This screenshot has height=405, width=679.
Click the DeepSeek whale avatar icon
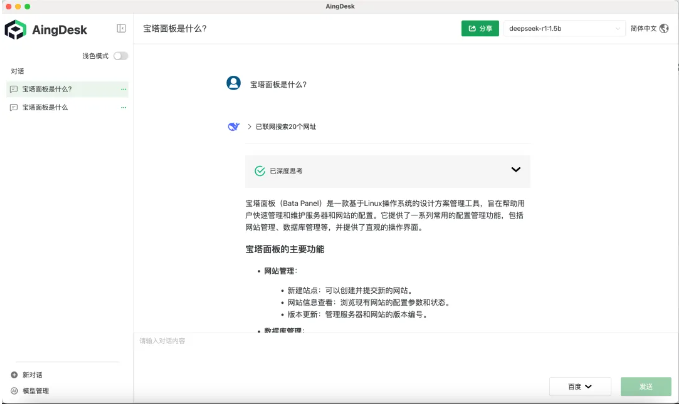(x=233, y=126)
